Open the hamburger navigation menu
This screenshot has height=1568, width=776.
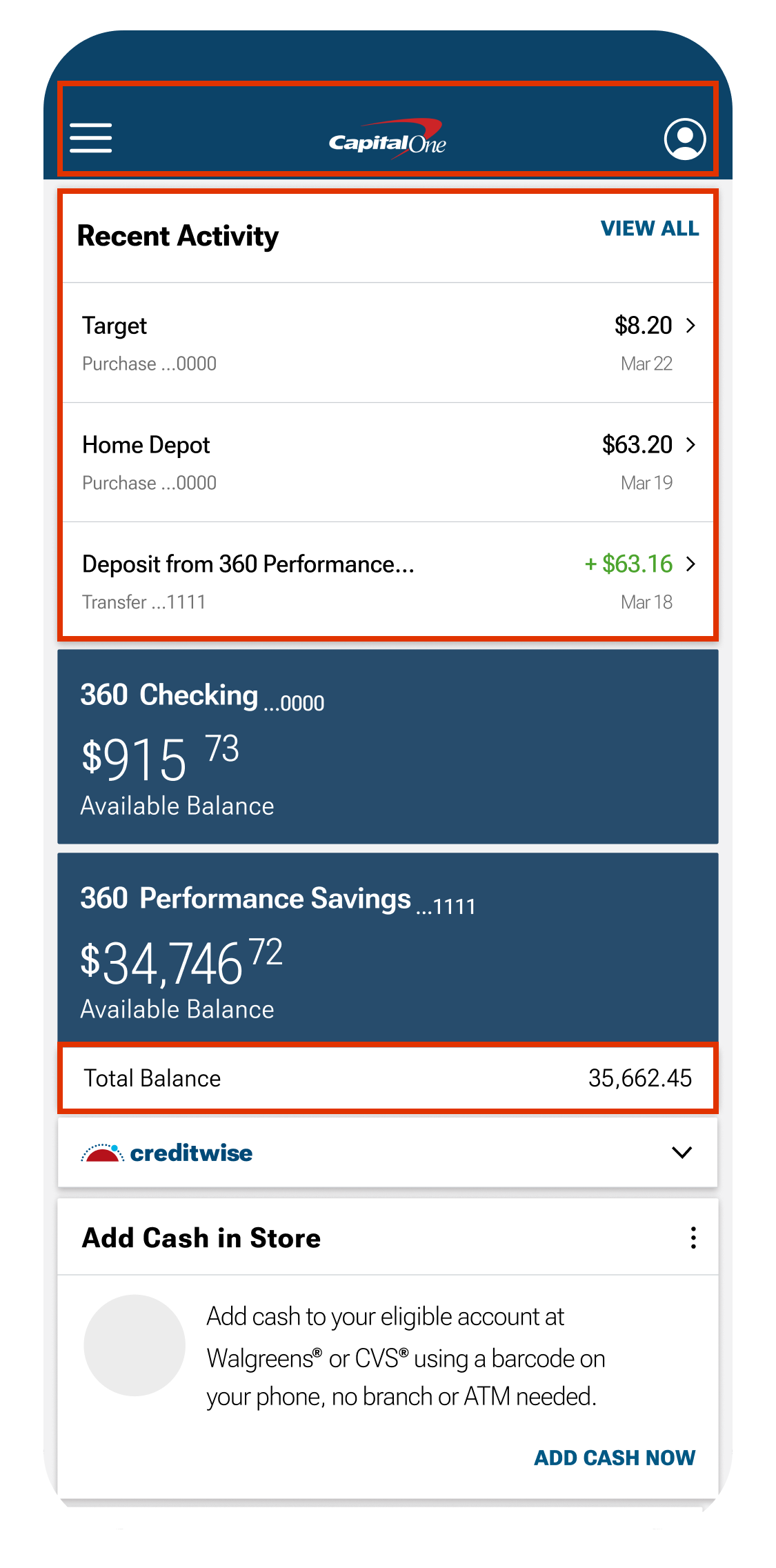pyautogui.click(x=90, y=138)
